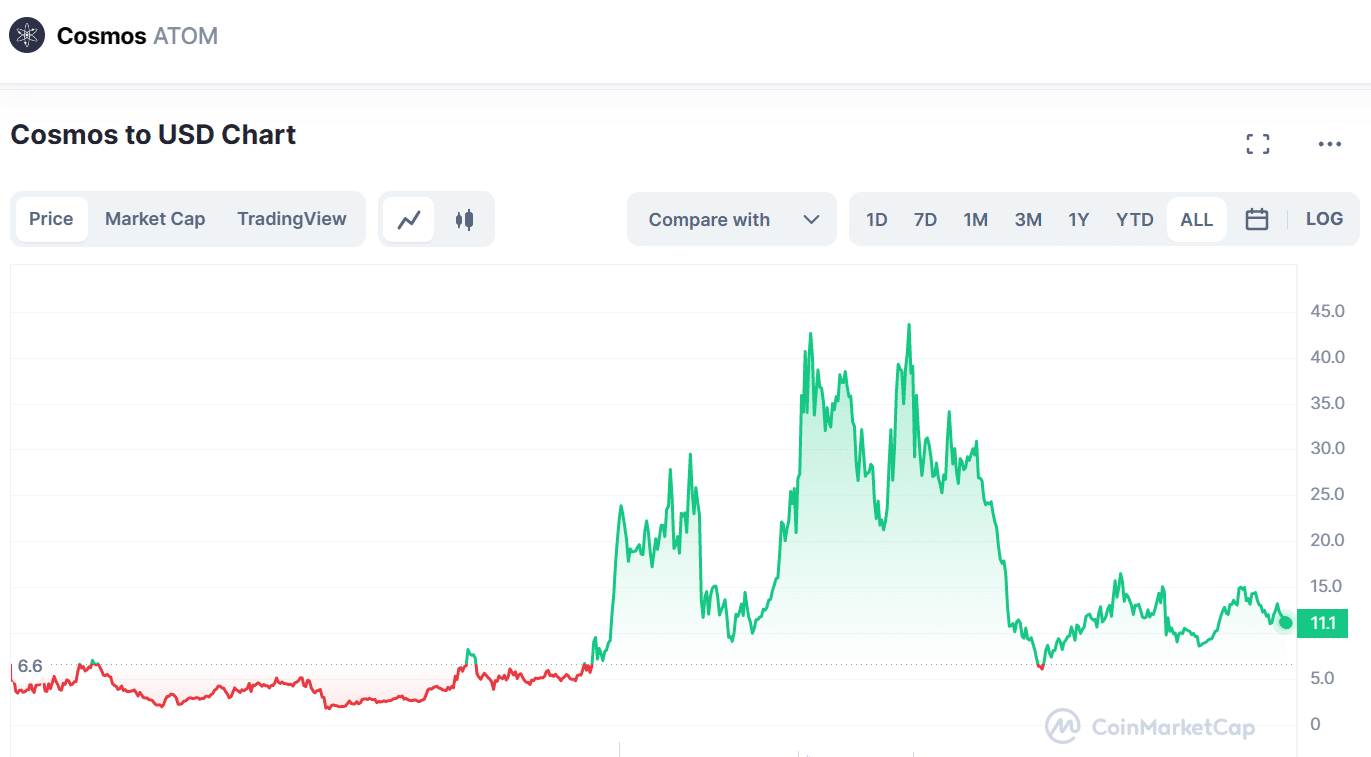Expand the Compare with dropdown

click(x=732, y=220)
